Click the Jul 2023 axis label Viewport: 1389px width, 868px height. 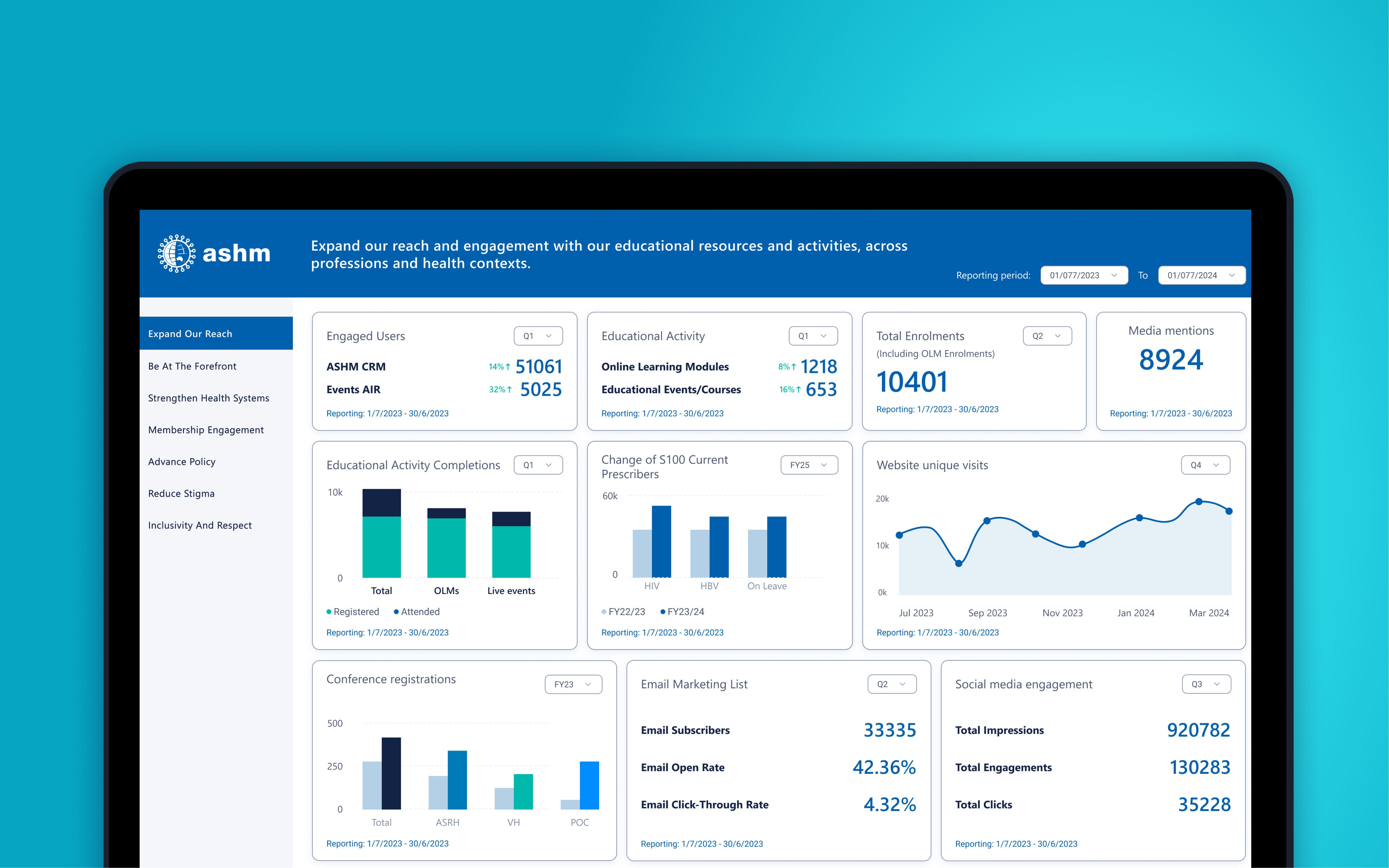(916, 613)
